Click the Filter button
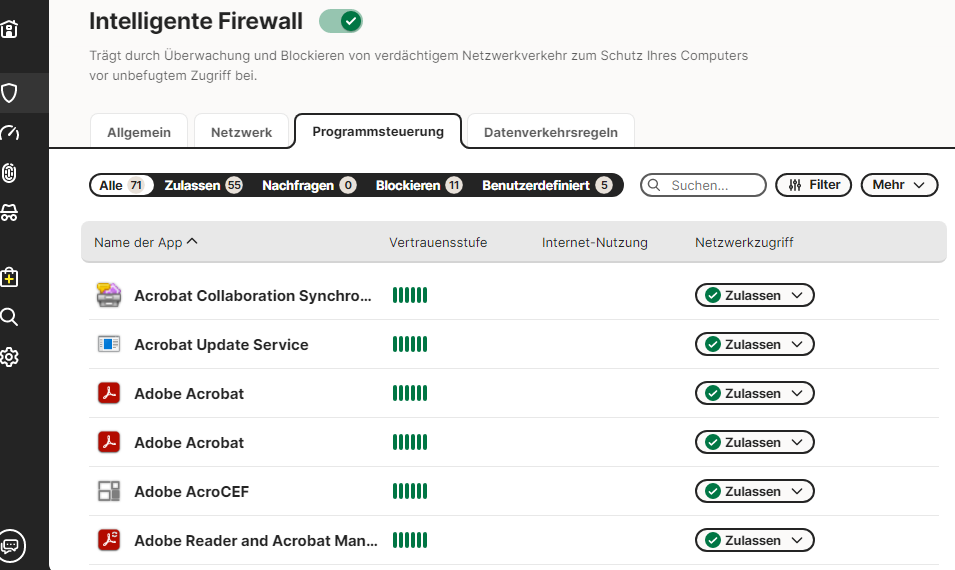 [813, 185]
